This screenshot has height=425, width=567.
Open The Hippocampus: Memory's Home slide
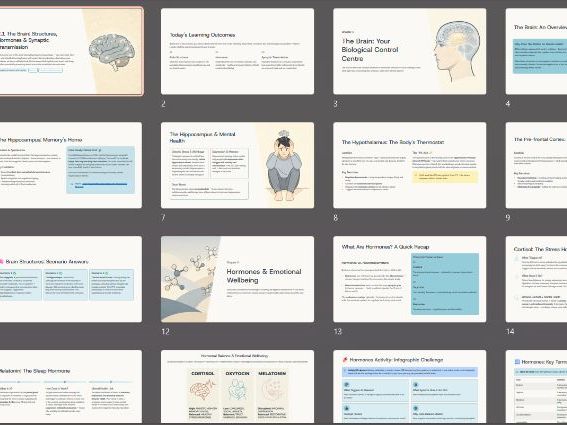(71, 165)
